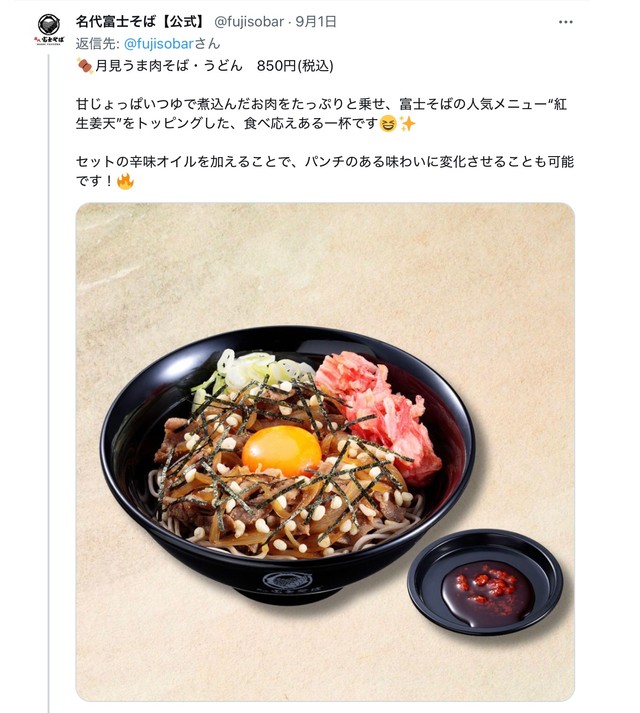Click the egg yolk in the photo
640x713 pixels.
(x=282, y=450)
